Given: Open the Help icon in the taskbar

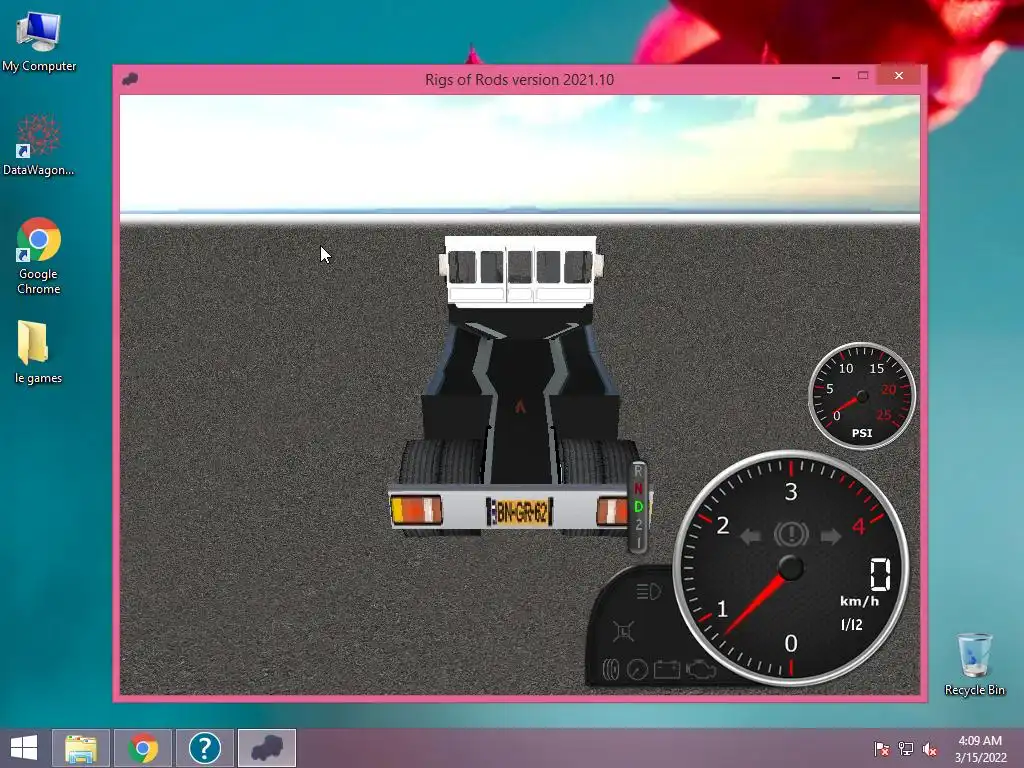Looking at the screenshot, I should click(205, 748).
